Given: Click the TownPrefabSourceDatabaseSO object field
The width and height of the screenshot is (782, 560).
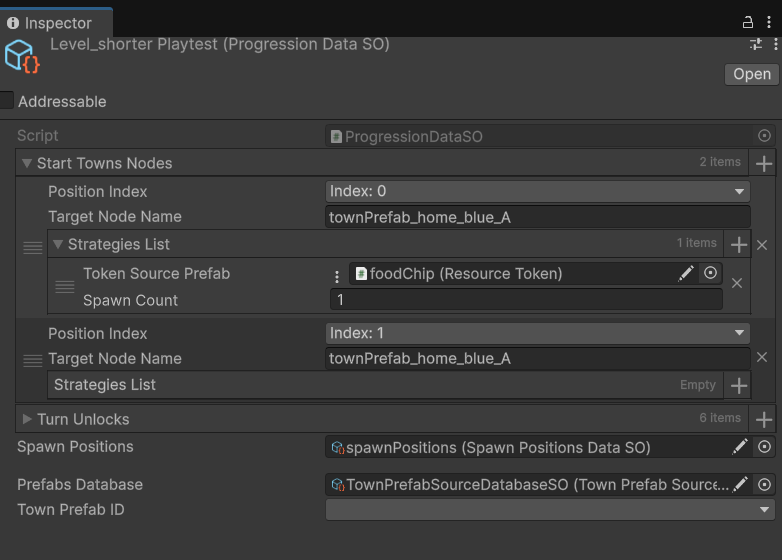Looking at the screenshot, I should tap(550, 485).
